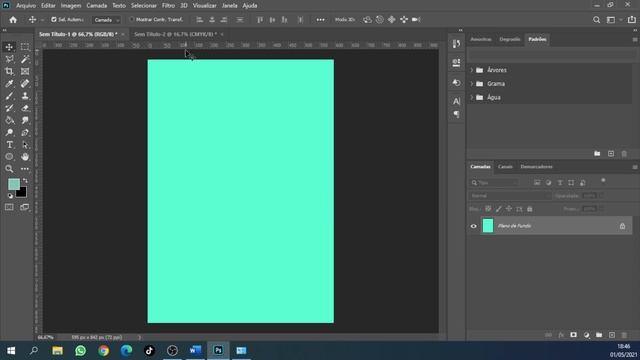This screenshot has height=360, width=640.
Task: Select the Magic Wand tool
Action: click(25, 59)
